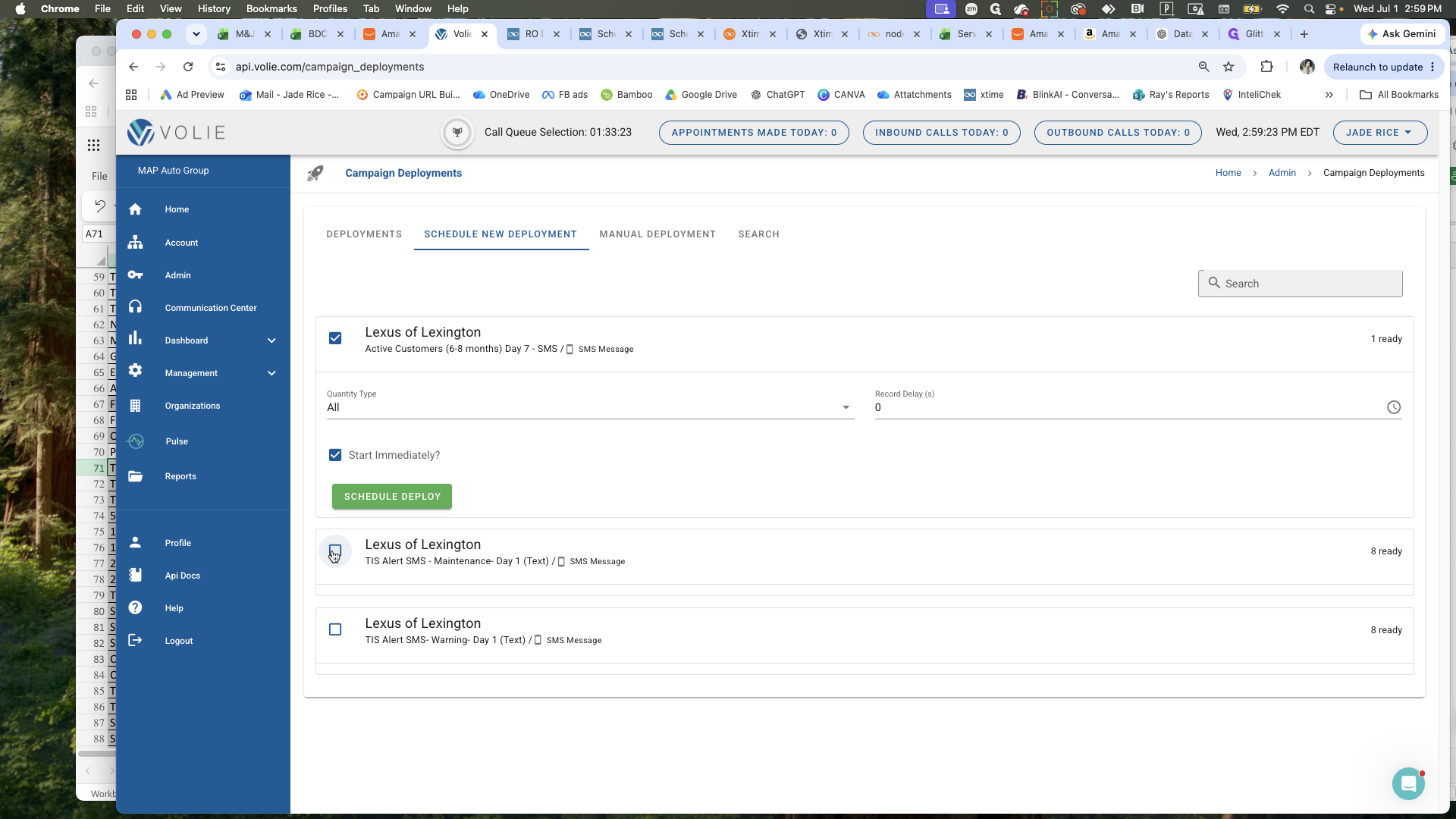This screenshot has width=1456, height=819.
Task: Click the Profile person icon
Action: (x=135, y=543)
